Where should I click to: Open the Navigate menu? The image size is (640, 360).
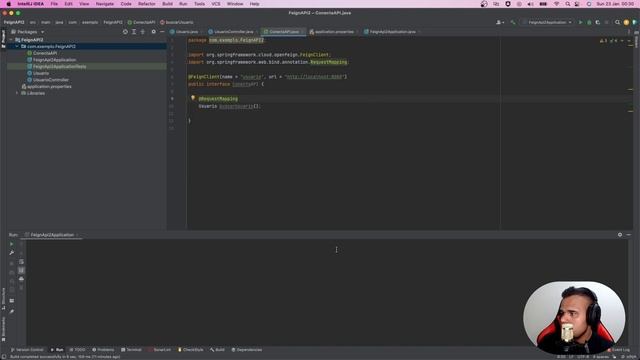[104, 4]
